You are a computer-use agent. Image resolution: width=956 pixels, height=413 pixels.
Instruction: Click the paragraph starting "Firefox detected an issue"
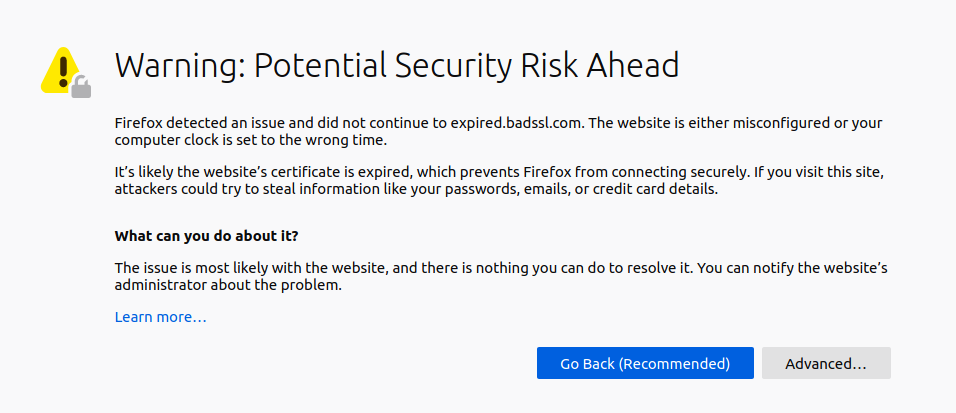pyautogui.click(x=499, y=131)
